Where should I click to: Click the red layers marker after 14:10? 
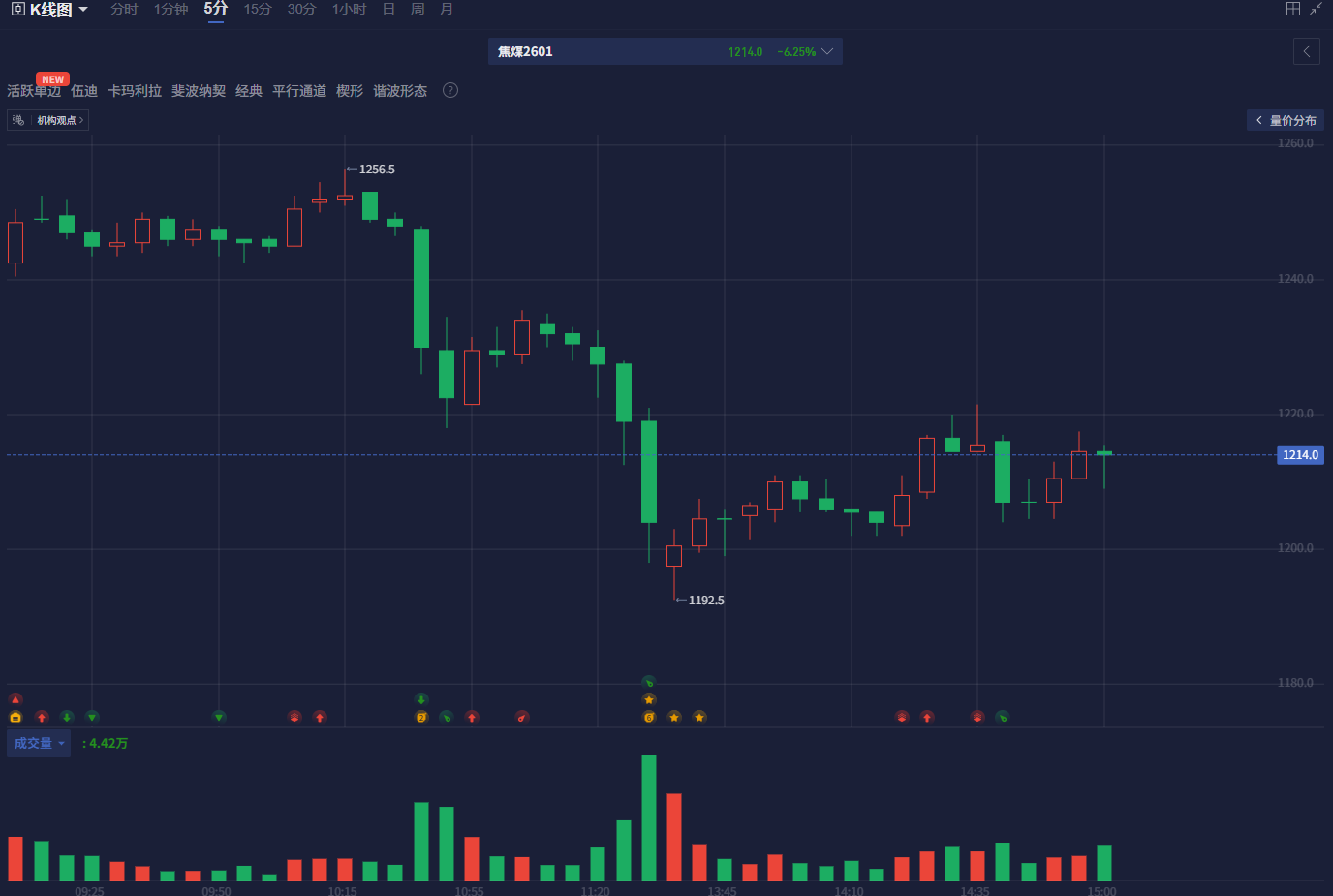(902, 717)
